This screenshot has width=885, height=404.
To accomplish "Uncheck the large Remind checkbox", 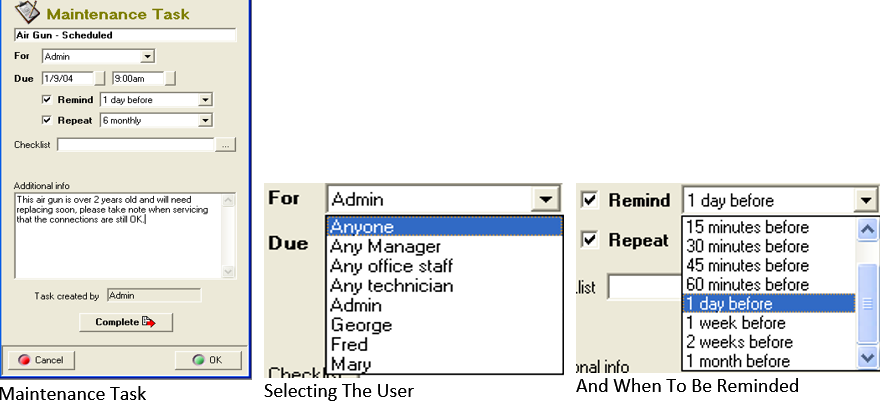I will 590,200.
